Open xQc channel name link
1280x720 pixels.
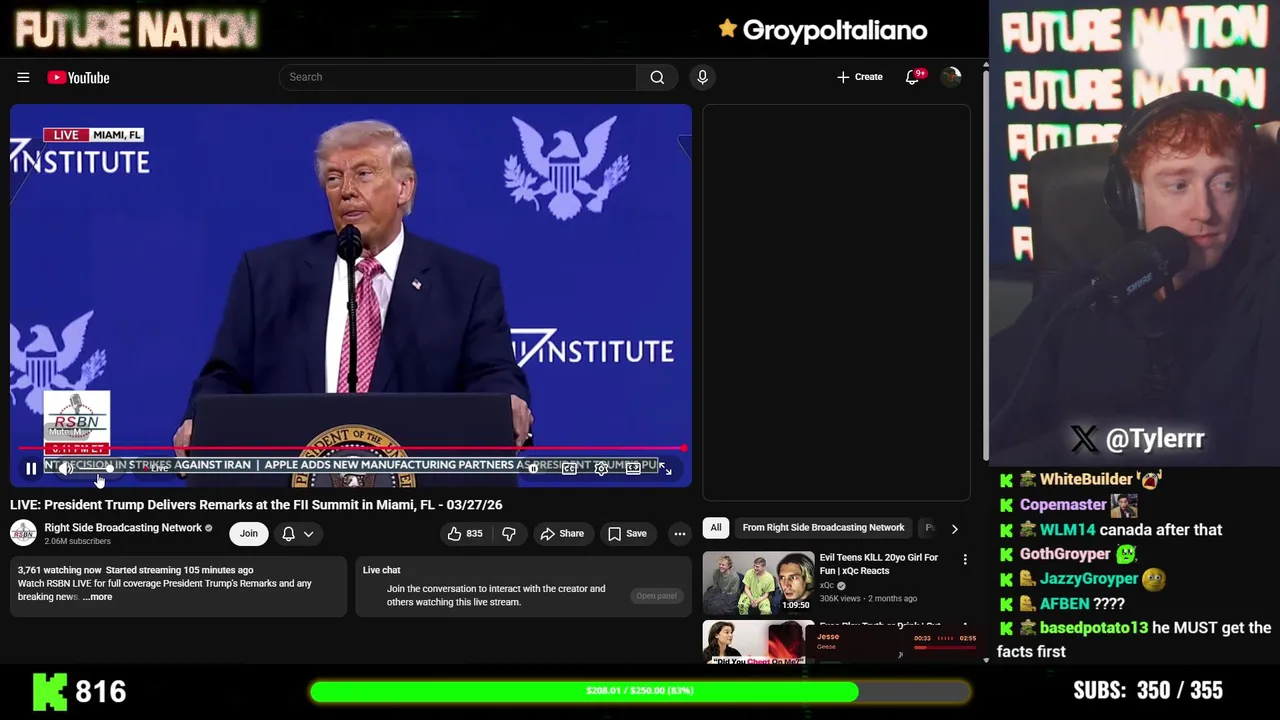(827, 585)
